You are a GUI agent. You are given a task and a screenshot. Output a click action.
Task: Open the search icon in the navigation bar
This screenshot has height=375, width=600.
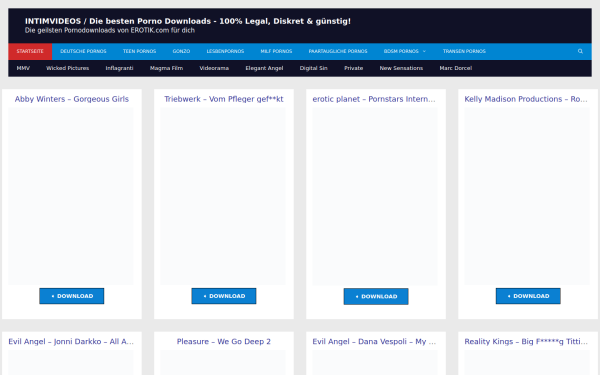(580, 51)
